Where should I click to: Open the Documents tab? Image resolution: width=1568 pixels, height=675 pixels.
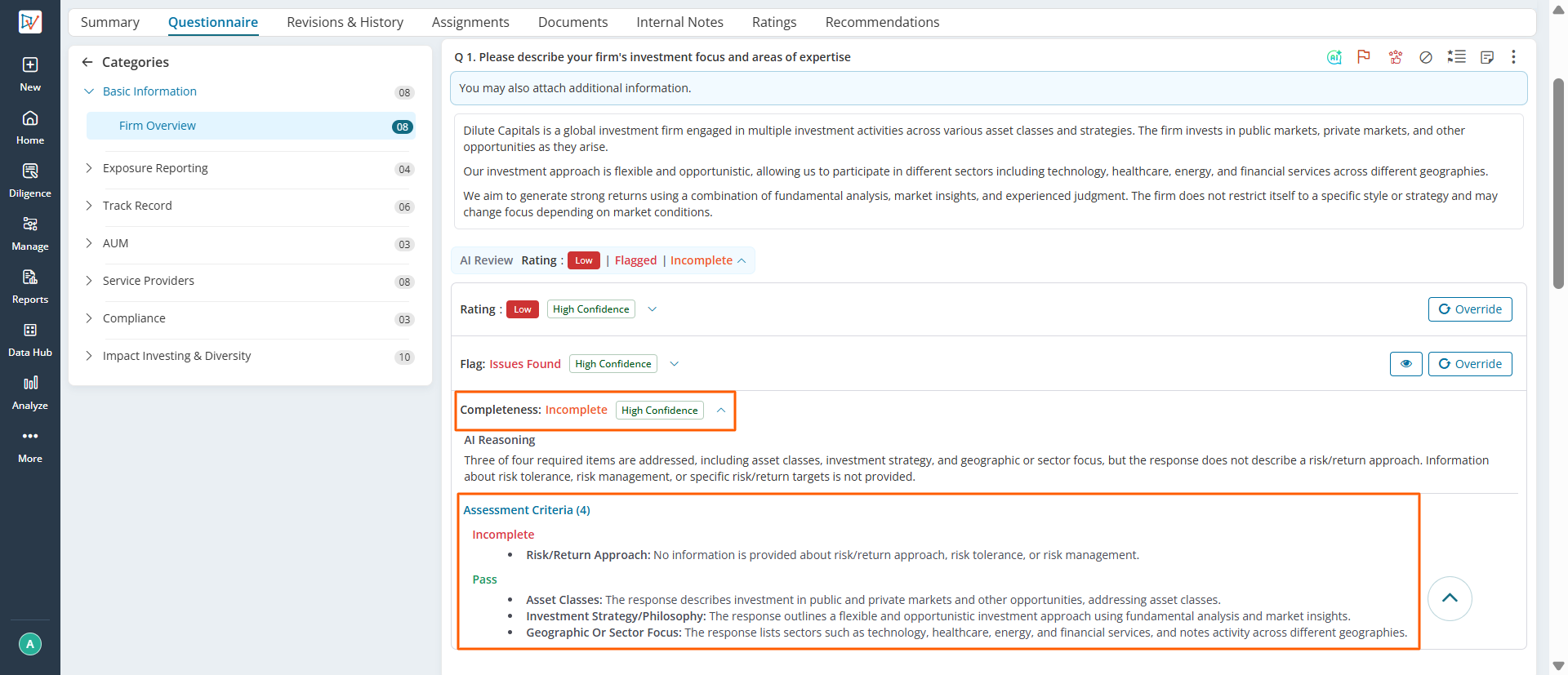point(573,22)
